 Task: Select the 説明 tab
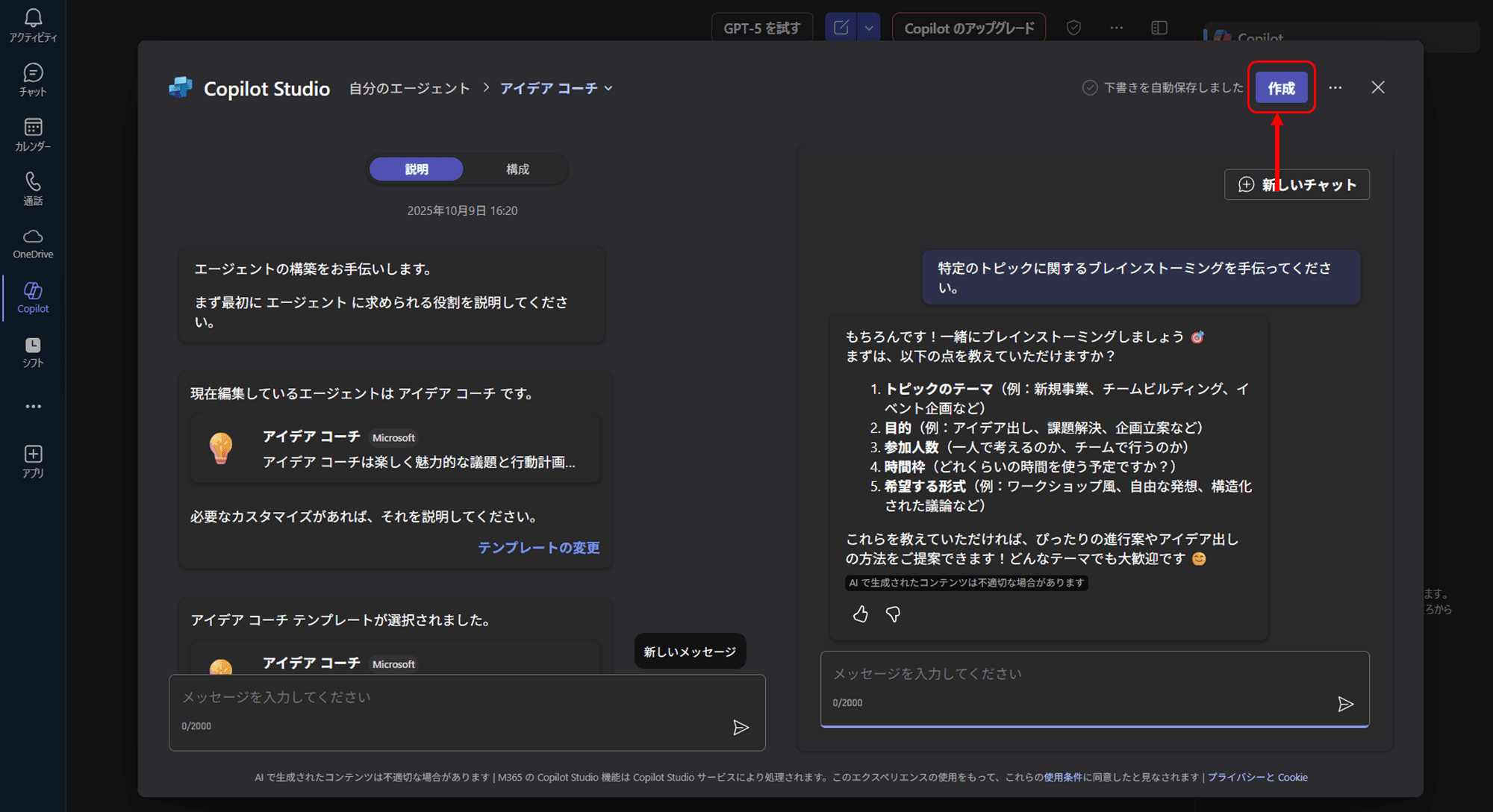click(416, 169)
